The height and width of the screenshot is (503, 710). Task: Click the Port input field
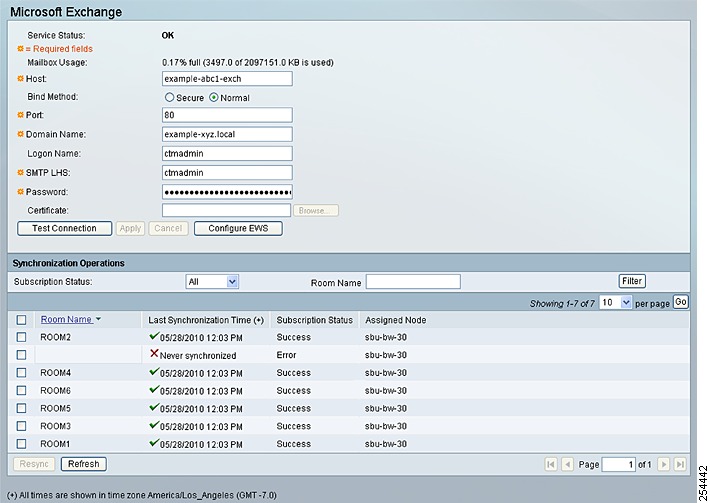(x=227, y=115)
